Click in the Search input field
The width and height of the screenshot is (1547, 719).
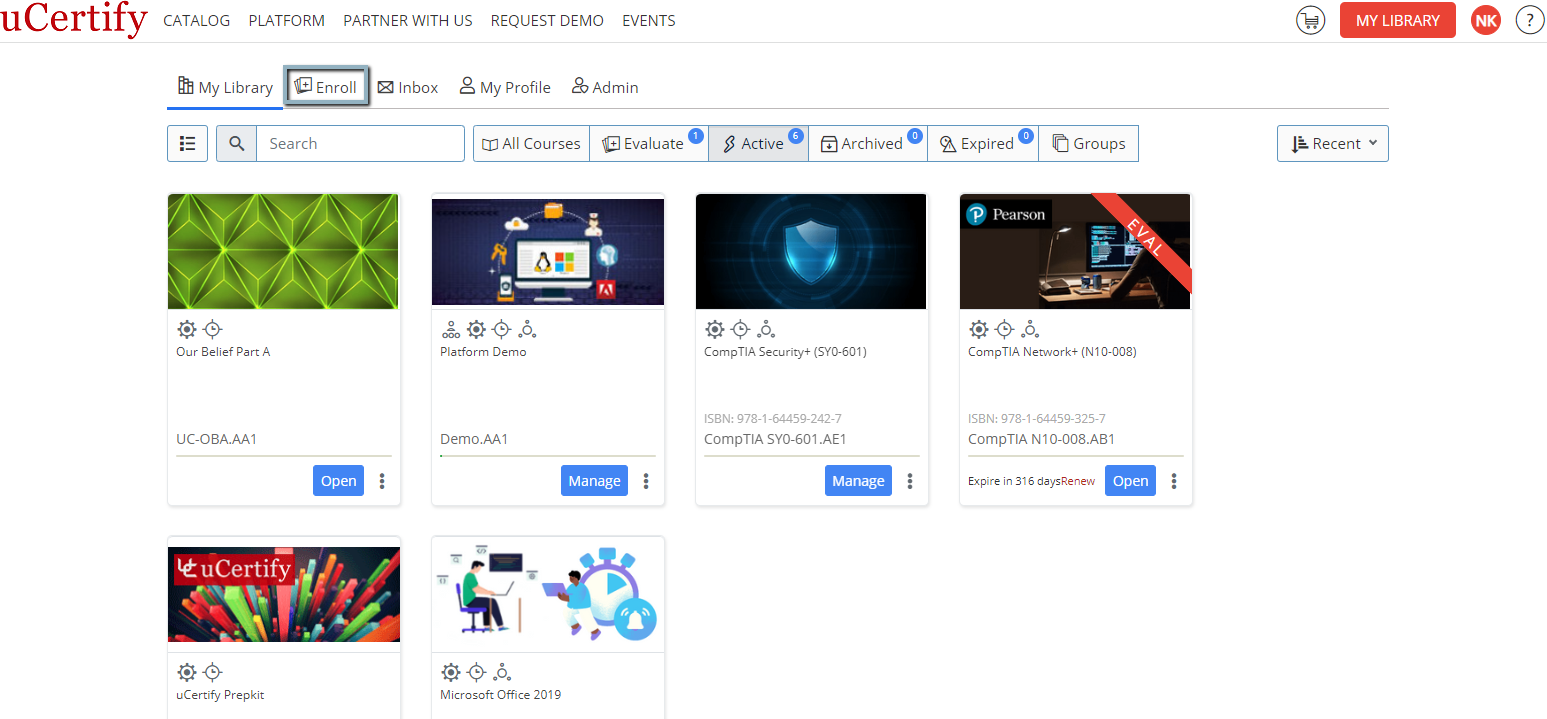click(x=360, y=143)
